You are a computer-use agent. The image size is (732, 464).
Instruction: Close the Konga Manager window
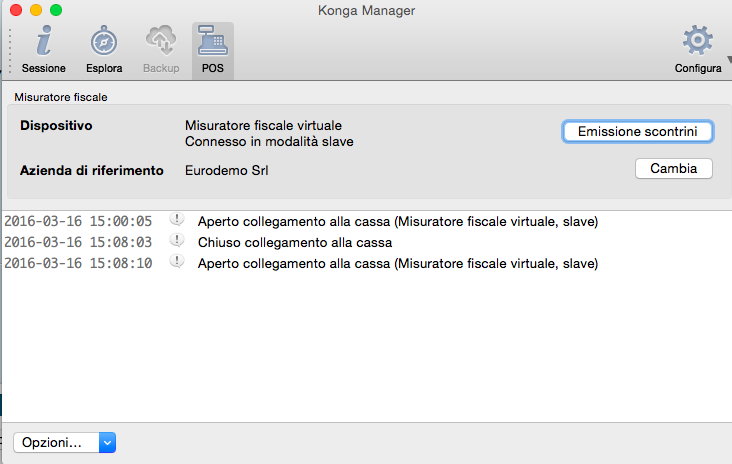(15, 10)
